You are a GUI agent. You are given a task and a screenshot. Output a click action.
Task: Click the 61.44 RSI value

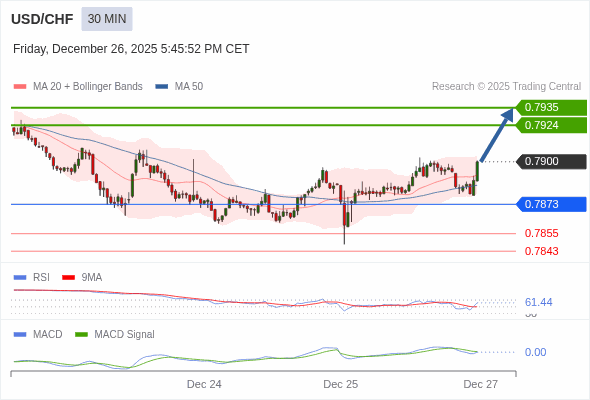pyautogui.click(x=538, y=302)
